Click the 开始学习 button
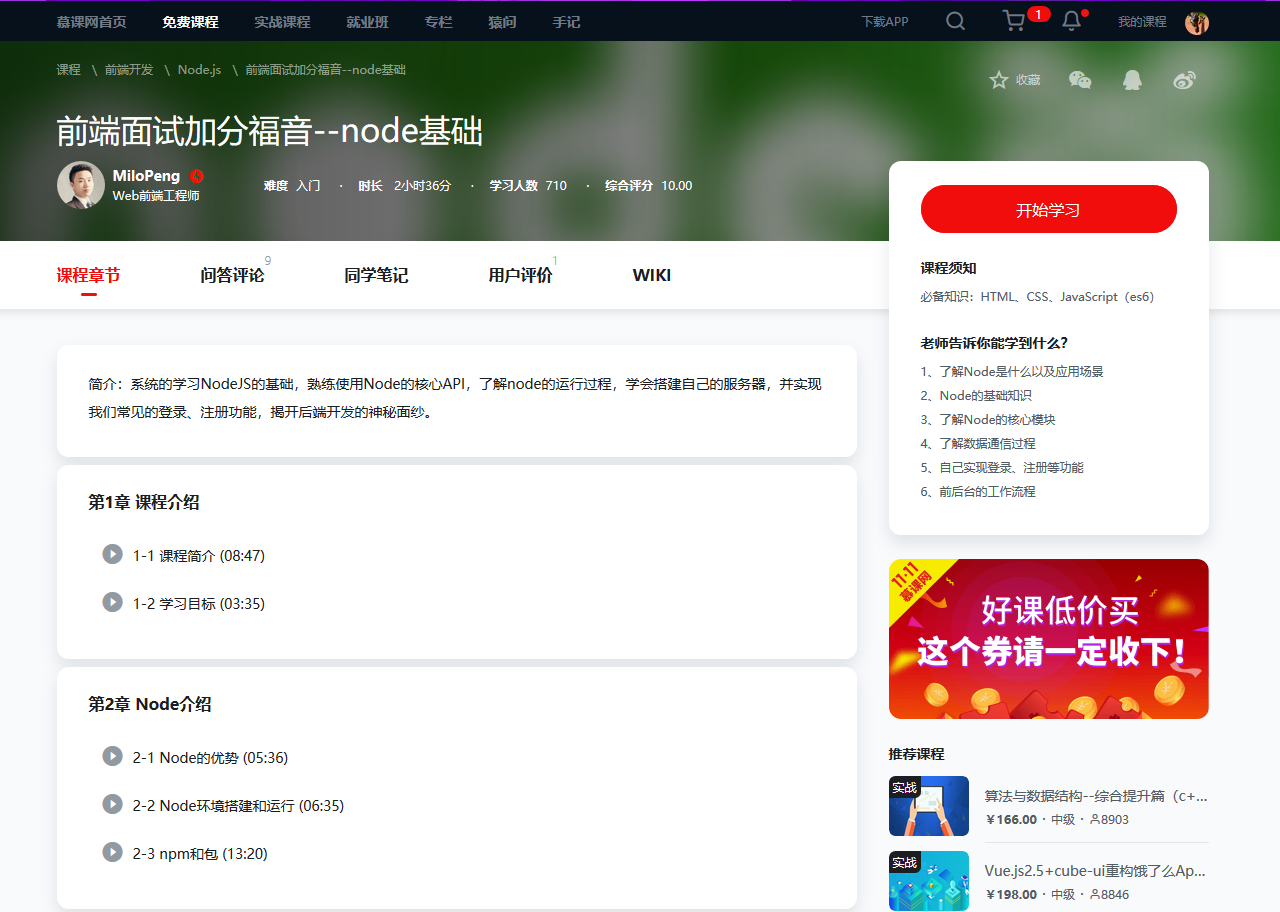Image resolution: width=1280 pixels, height=912 pixels. pyautogui.click(x=1048, y=209)
